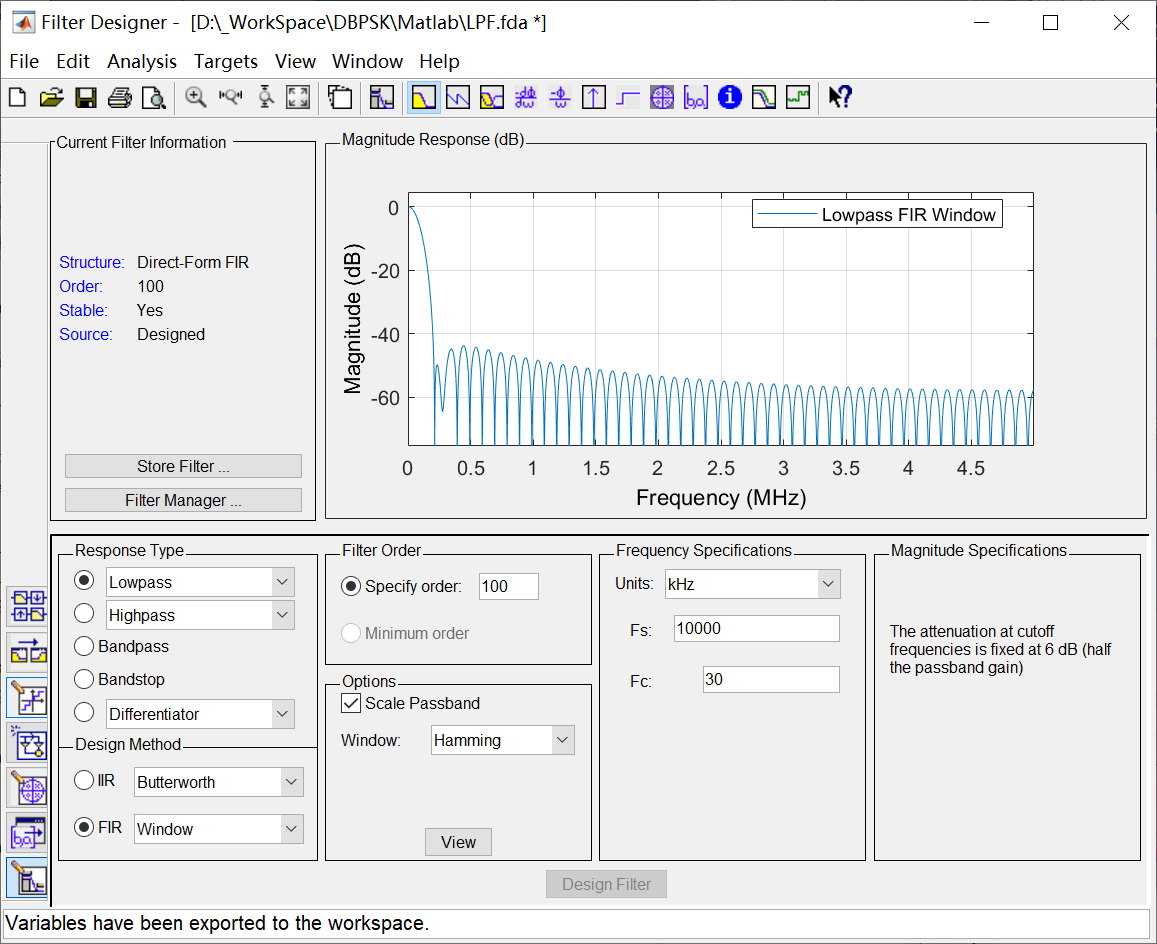Click the Specify order value field

click(x=508, y=587)
